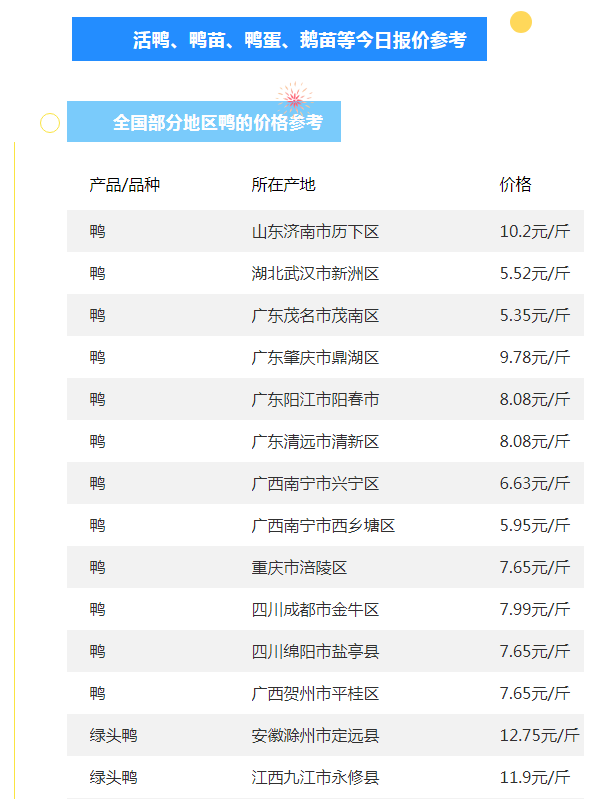
Task: Click the pink firework burst icon
Action: tap(294, 98)
